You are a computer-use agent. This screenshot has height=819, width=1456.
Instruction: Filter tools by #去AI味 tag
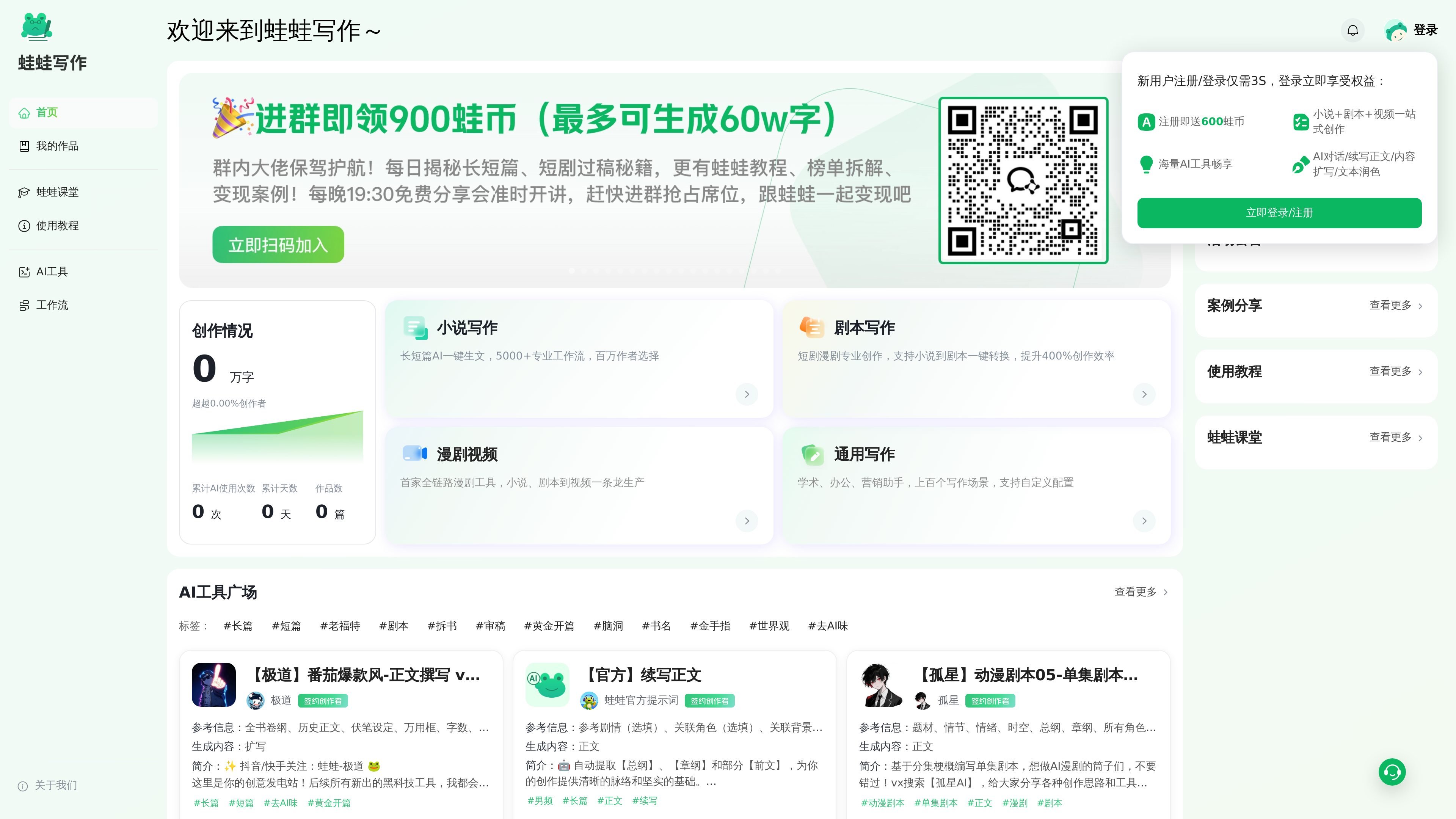pyautogui.click(x=828, y=626)
